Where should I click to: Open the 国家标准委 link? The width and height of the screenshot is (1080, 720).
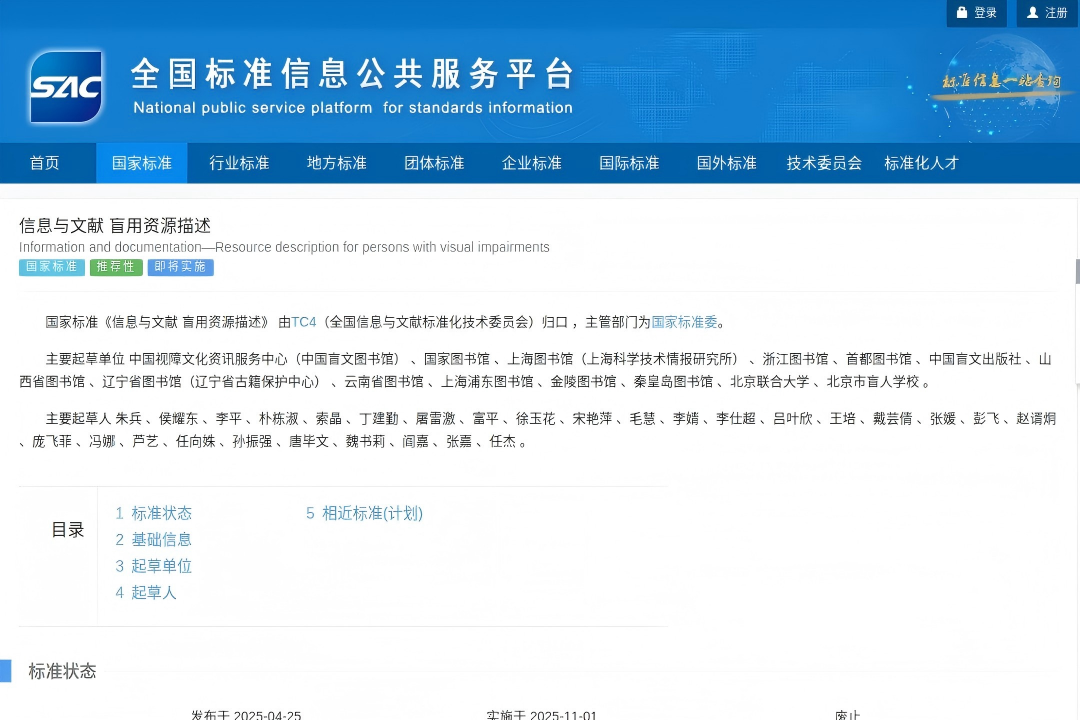(x=685, y=322)
